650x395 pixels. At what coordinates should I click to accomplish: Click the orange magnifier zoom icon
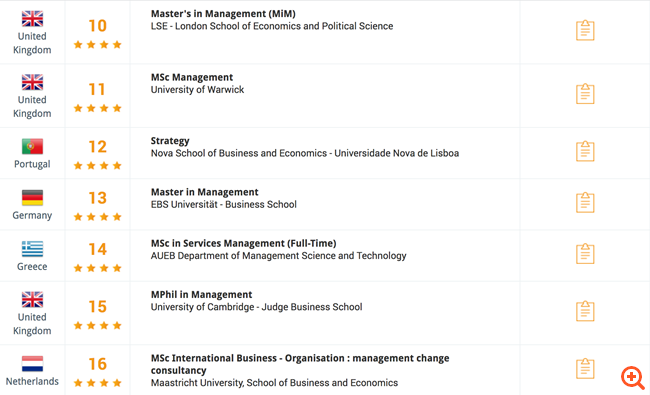click(633, 378)
